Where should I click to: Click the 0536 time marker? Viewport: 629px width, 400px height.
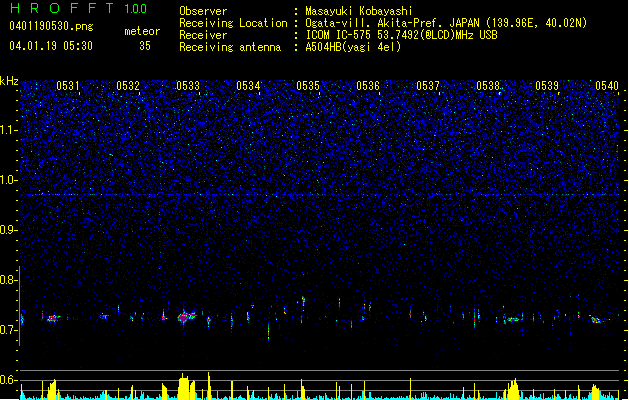tap(368, 85)
